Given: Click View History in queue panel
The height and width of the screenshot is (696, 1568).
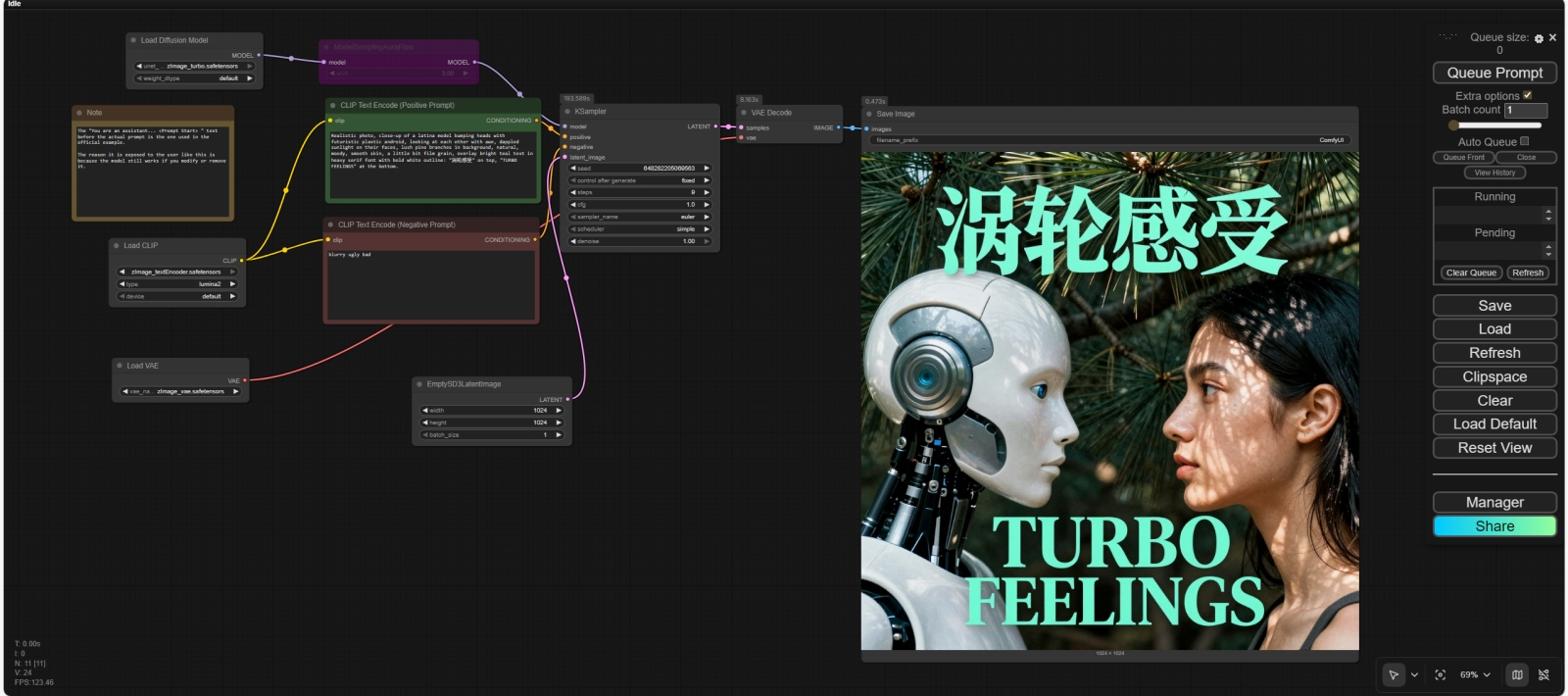Looking at the screenshot, I should point(1494,173).
